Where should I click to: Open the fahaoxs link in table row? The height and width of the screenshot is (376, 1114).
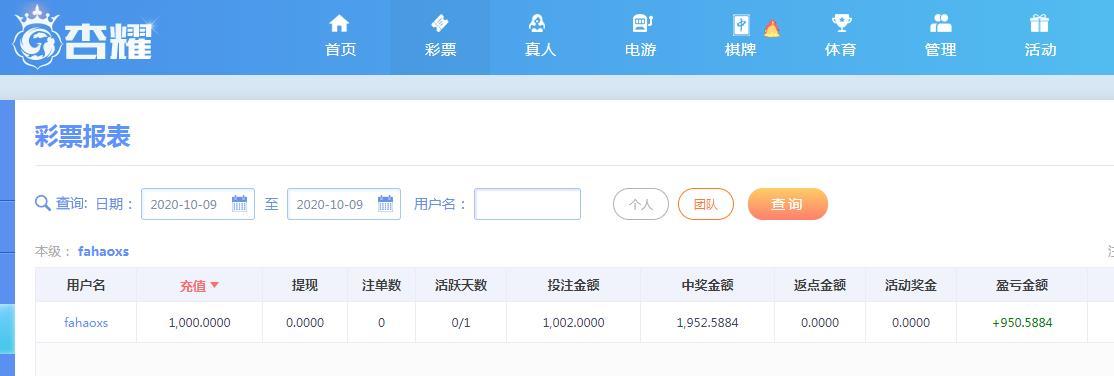pyautogui.click(x=86, y=323)
